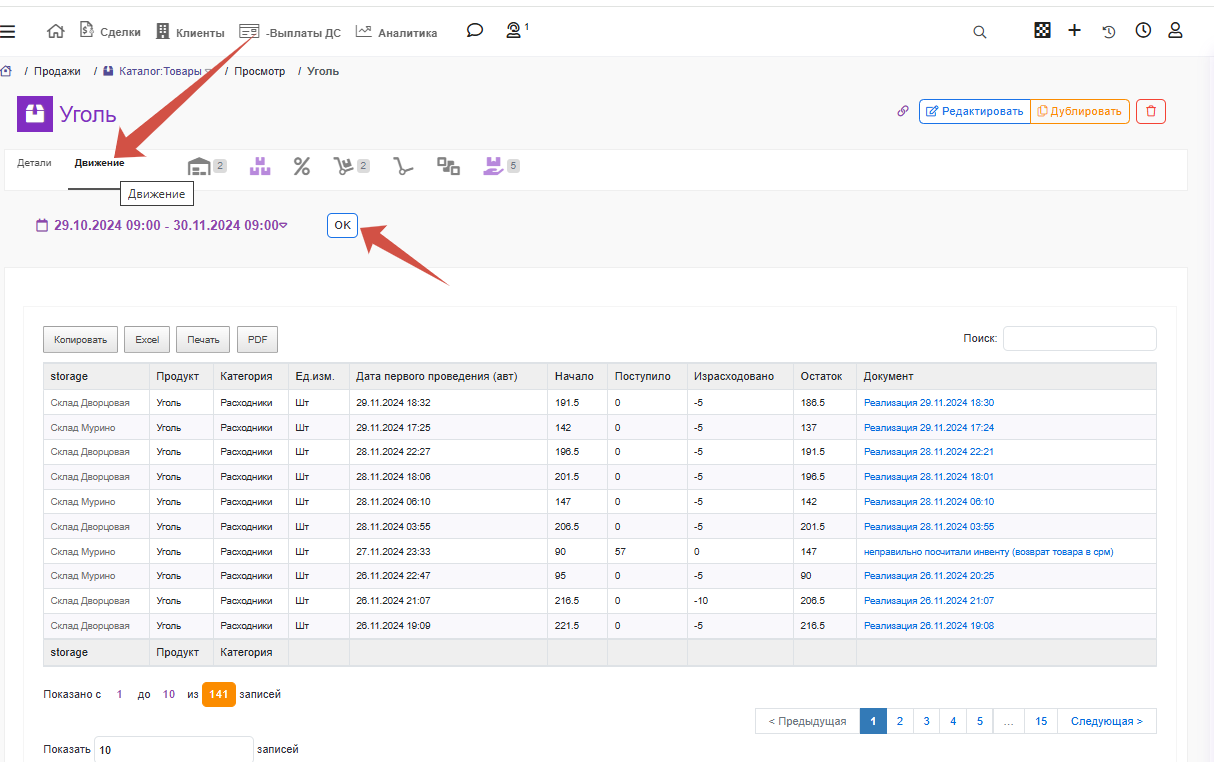Open the warehouse tab icon with badge 2
Image resolution: width=1214 pixels, height=762 pixels.
[x=207, y=166]
